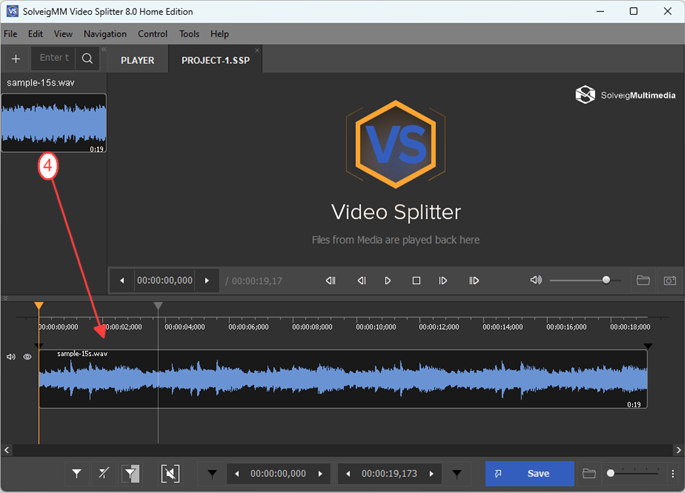Select the sample-15s.wav clip on timeline
This screenshot has width=685, height=493.
tap(343, 379)
